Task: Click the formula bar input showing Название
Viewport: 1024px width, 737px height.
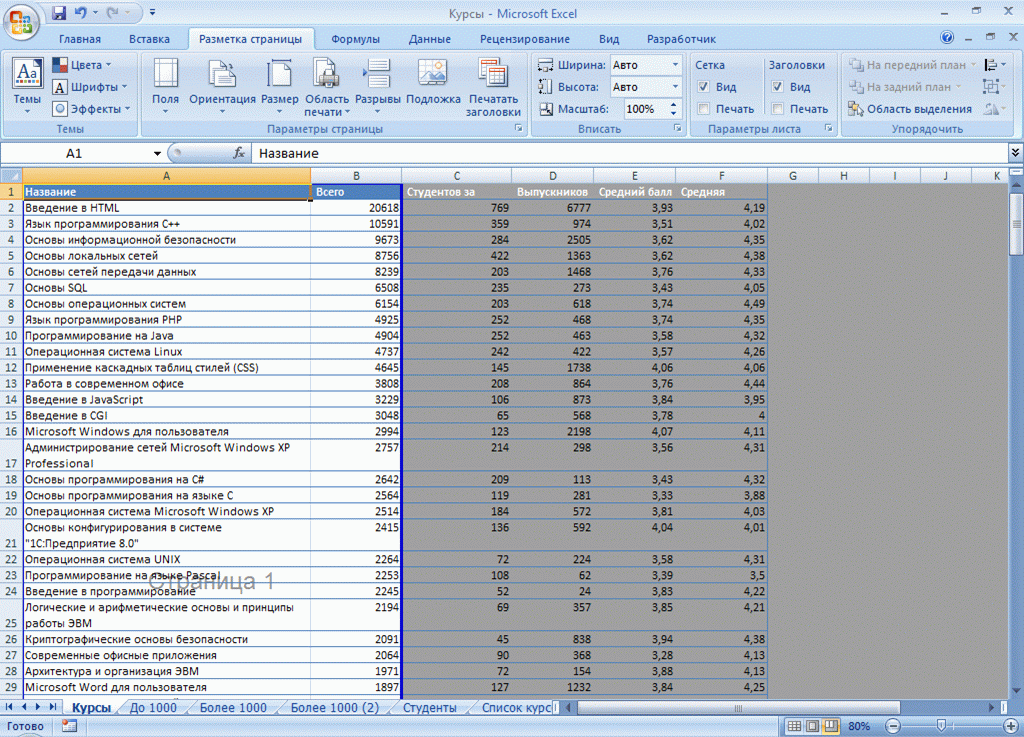Action: coord(630,153)
